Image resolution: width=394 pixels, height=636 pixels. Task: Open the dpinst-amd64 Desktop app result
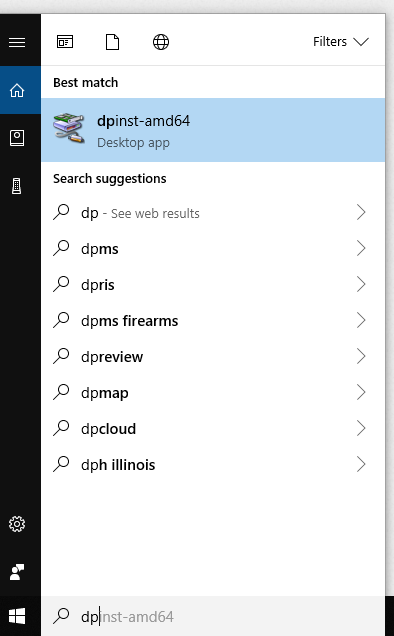(x=213, y=130)
